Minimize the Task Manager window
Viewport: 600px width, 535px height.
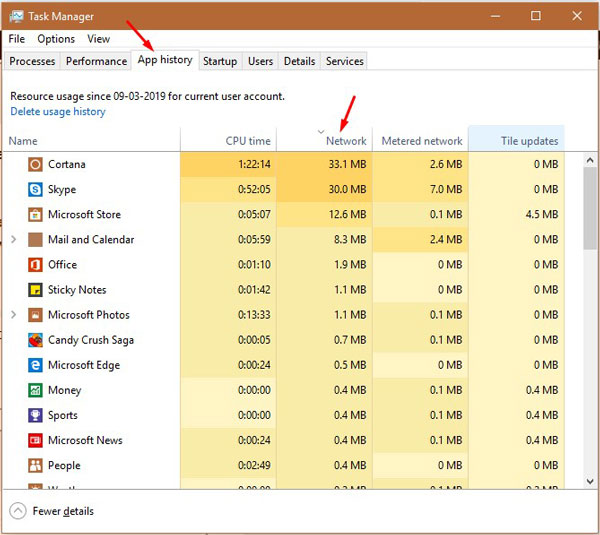click(496, 16)
